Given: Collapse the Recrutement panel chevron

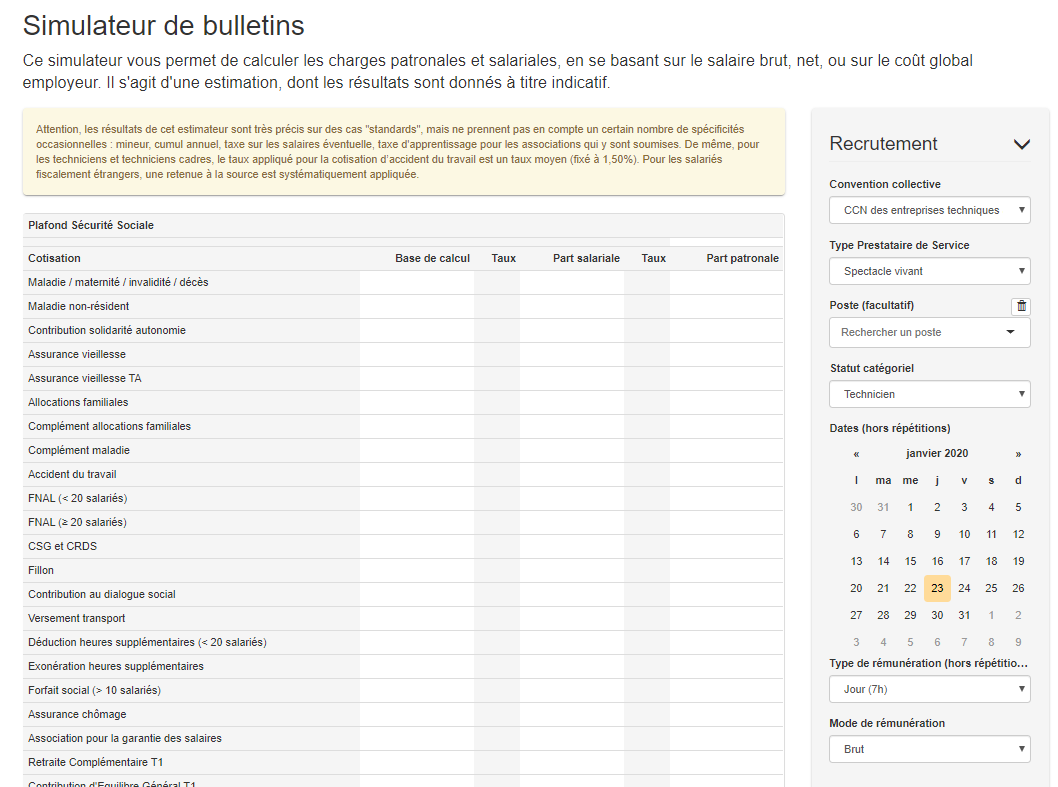Looking at the screenshot, I should point(1022,144).
